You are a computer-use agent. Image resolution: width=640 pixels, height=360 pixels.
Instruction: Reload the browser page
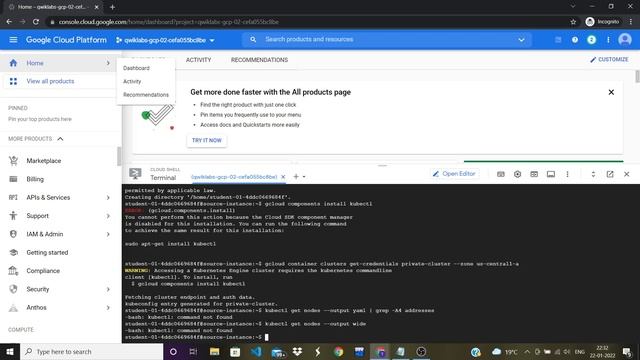coord(36,22)
